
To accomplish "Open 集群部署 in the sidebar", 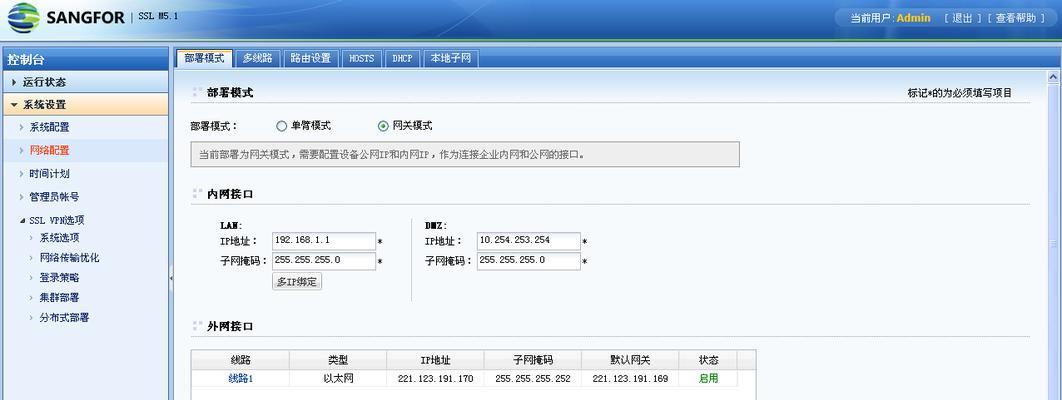I will point(59,298).
